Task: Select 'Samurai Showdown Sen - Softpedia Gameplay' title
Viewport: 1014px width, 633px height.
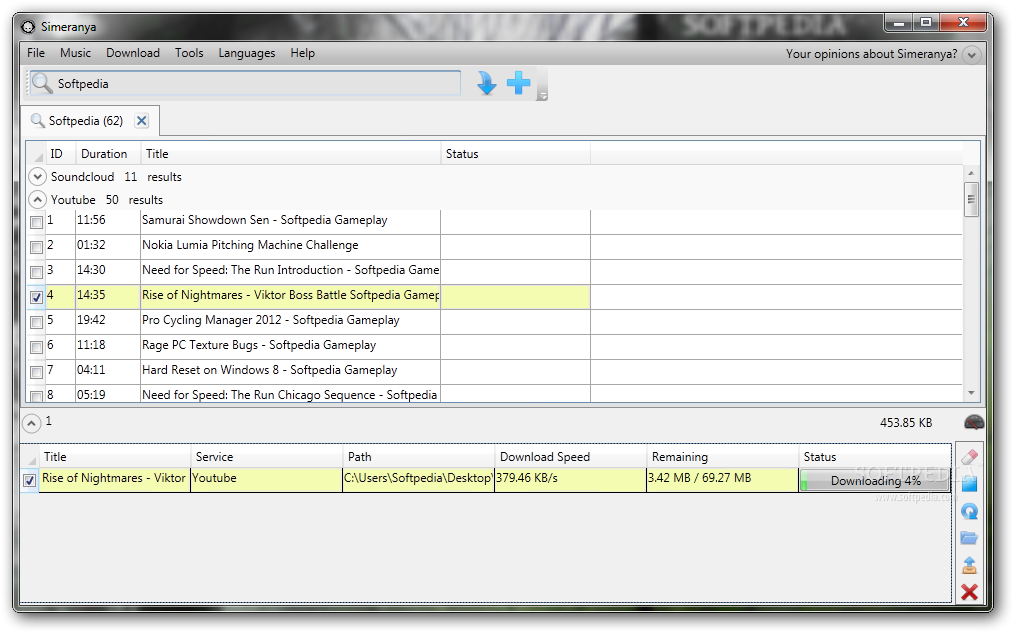Action: pos(264,220)
